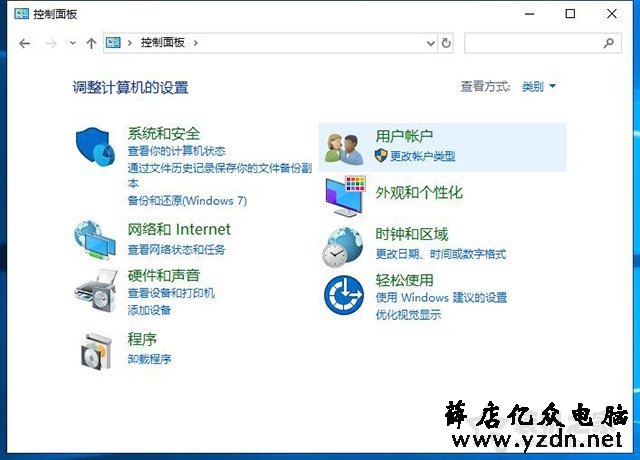Open the Clock and Region globe-clock icon
Image resolution: width=640 pixels, height=460 pixels.
(x=343, y=247)
